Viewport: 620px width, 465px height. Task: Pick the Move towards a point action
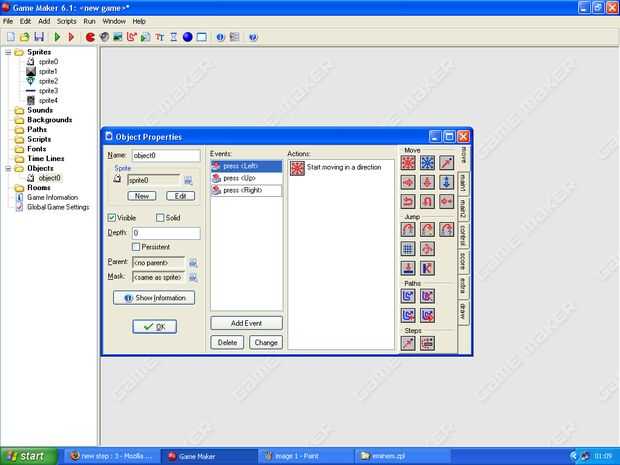(x=446, y=163)
